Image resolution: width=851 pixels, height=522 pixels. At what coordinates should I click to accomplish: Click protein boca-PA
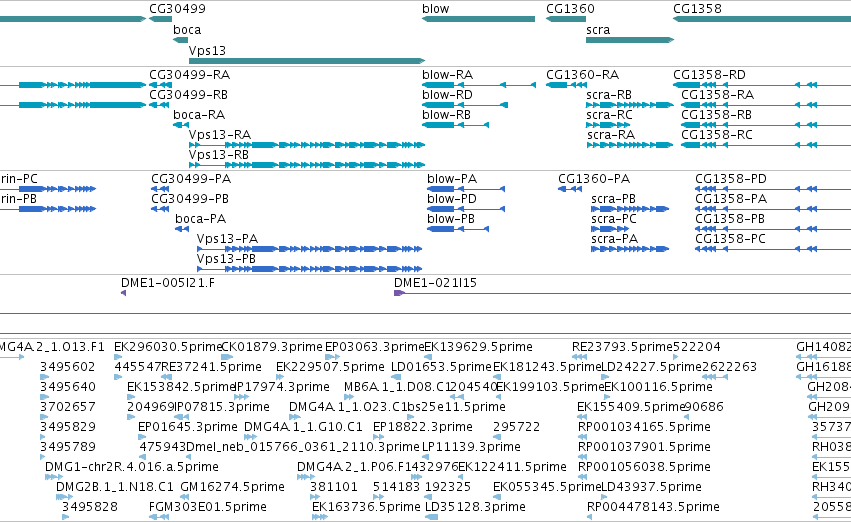click(x=201, y=219)
